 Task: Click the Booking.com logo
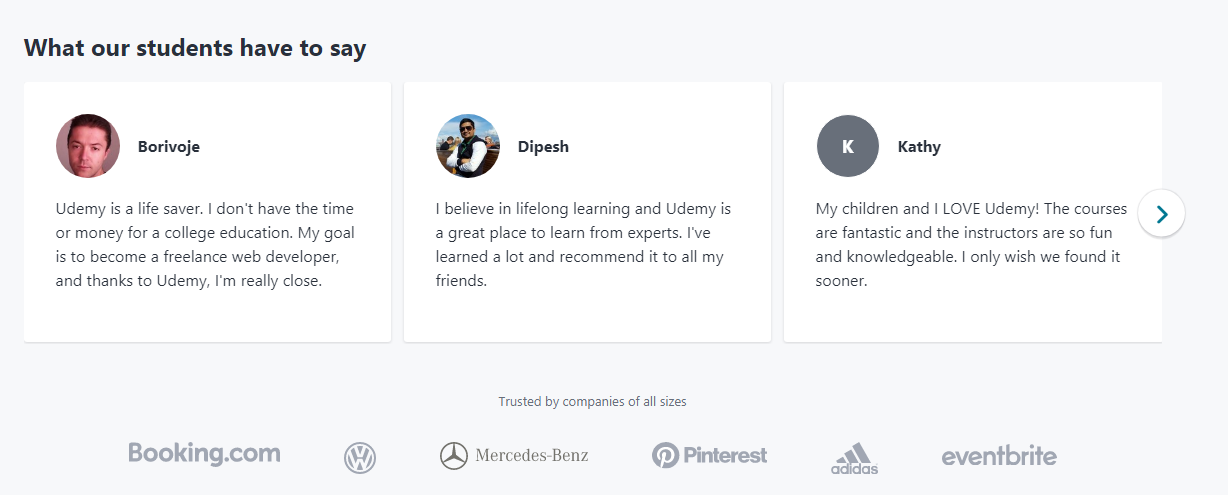pyautogui.click(x=204, y=454)
